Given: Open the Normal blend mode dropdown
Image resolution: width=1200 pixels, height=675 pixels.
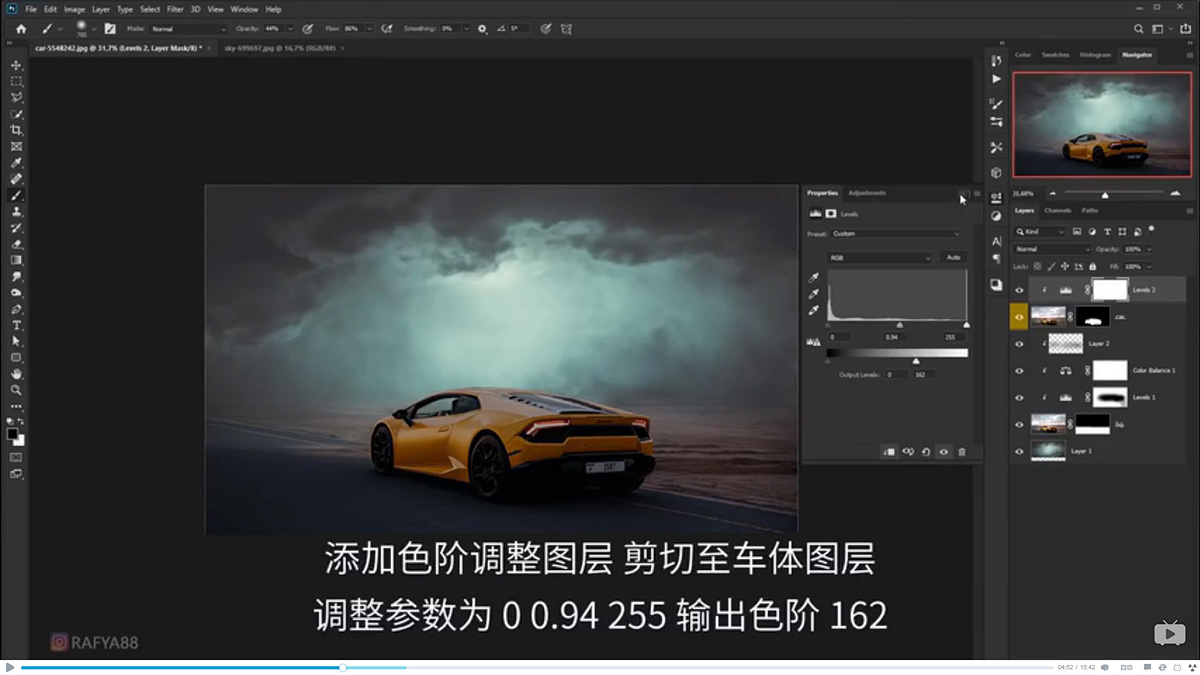Looking at the screenshot, I should tap(1050, 249).
